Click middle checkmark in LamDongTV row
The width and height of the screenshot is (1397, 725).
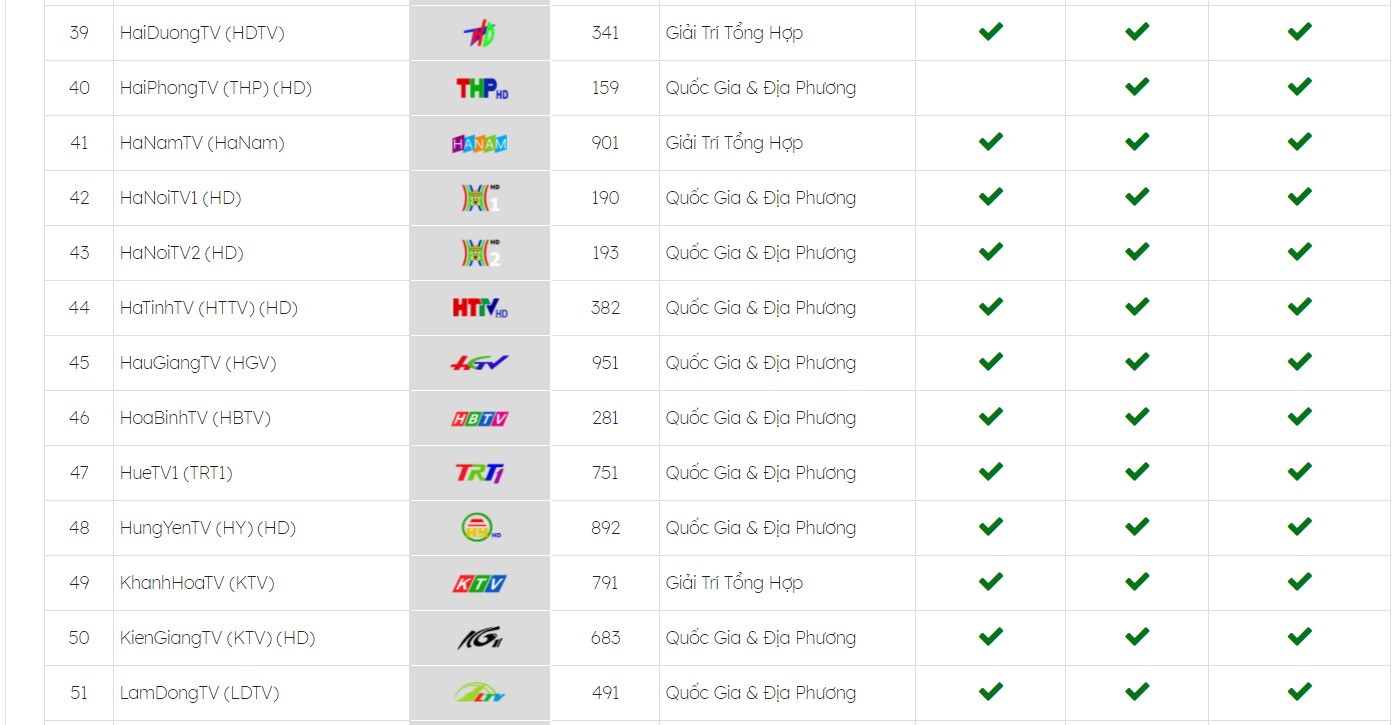pos(1137,692)
